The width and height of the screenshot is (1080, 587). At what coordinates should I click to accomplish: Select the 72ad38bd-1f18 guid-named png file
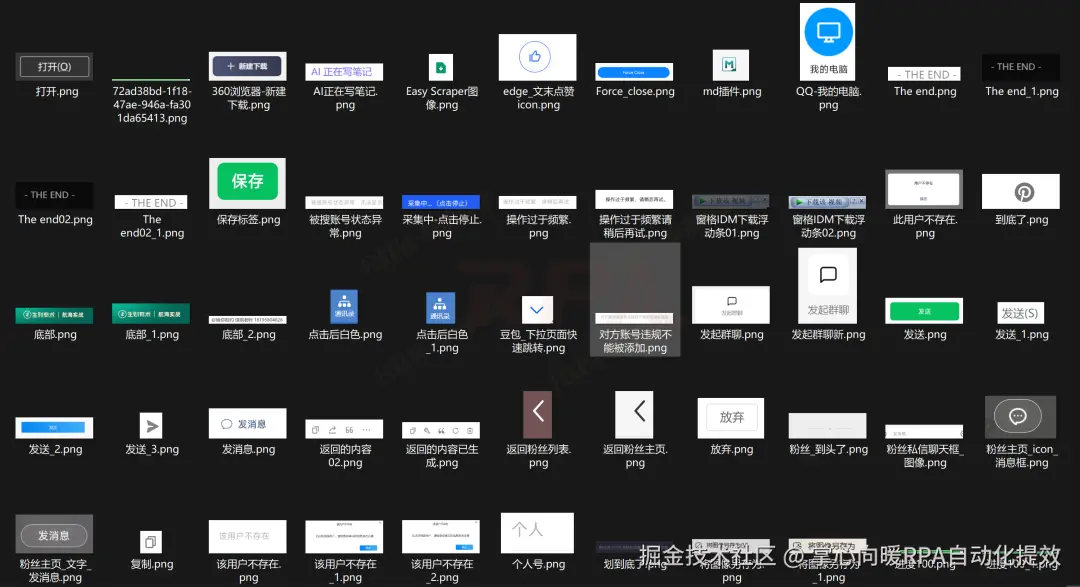point(151,79)
